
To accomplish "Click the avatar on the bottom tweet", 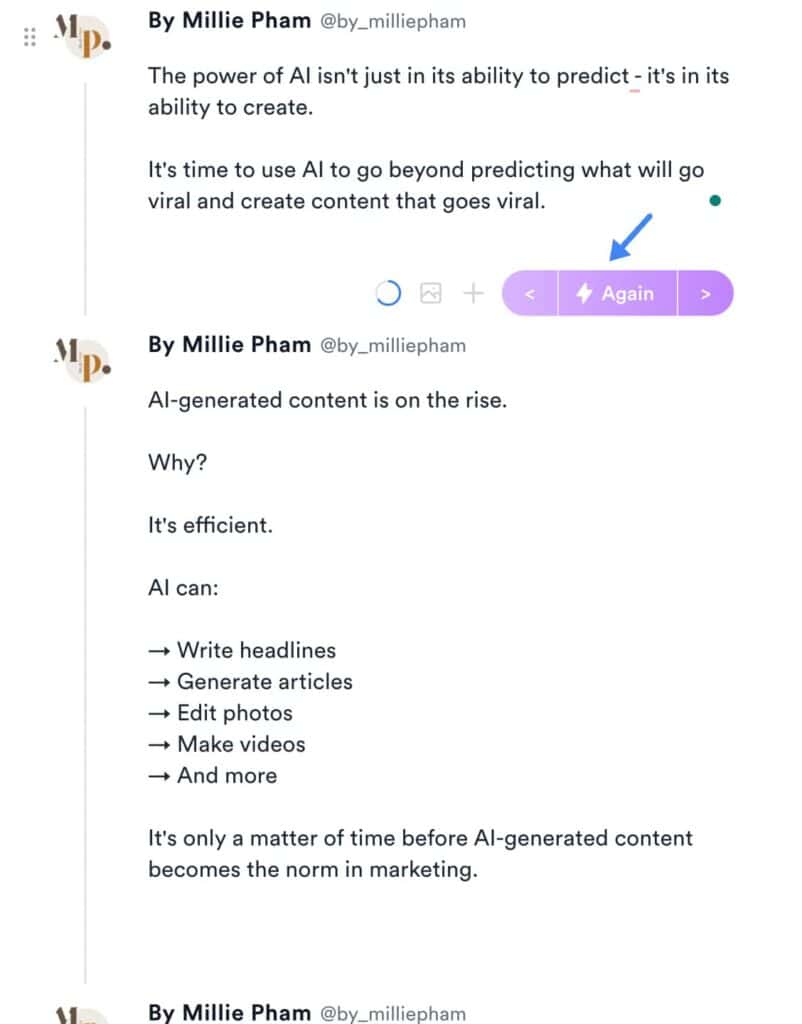I will pyautogui.click(x=83, y=1017).
